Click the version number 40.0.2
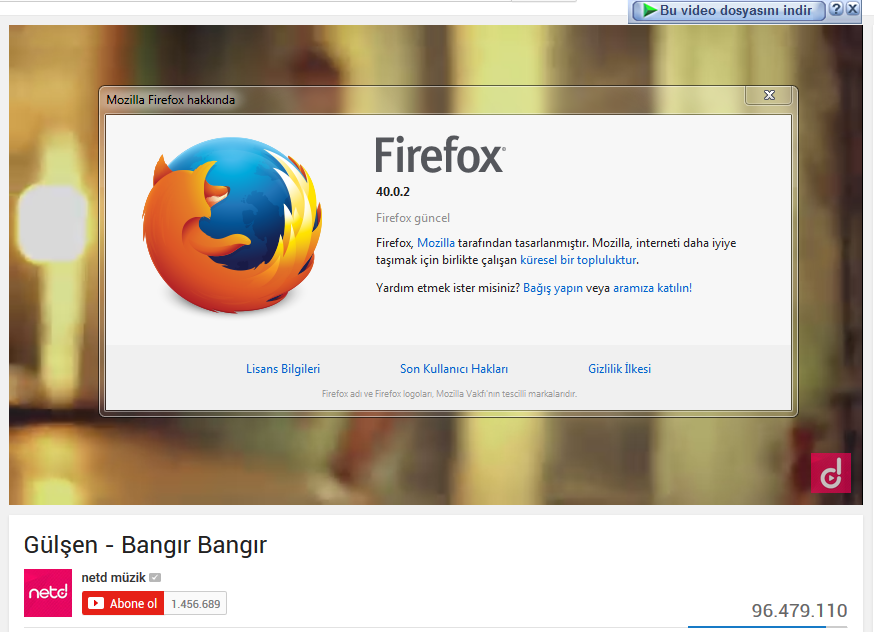874x632 pixels. pyautogui.click(x=392, y=192)
